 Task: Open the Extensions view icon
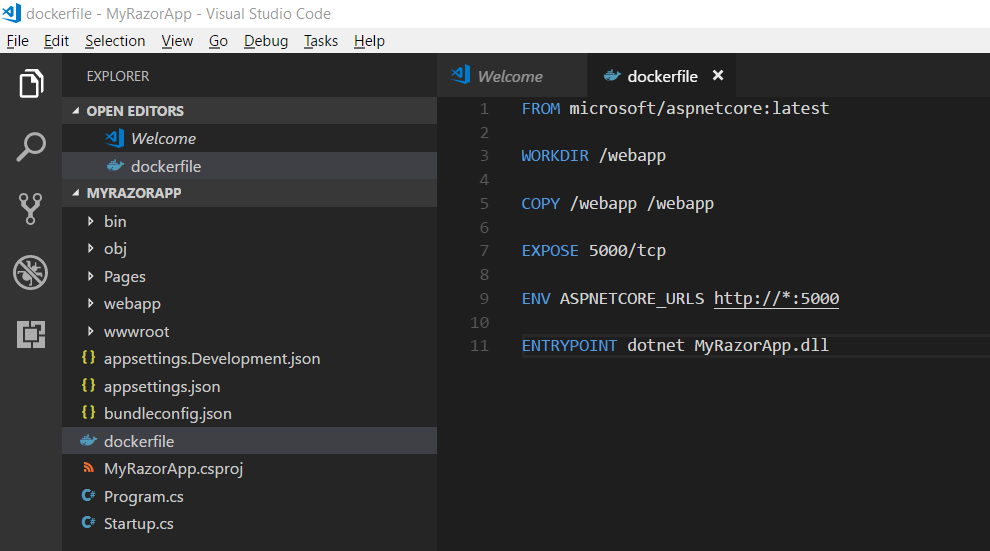tap(31, 334)
